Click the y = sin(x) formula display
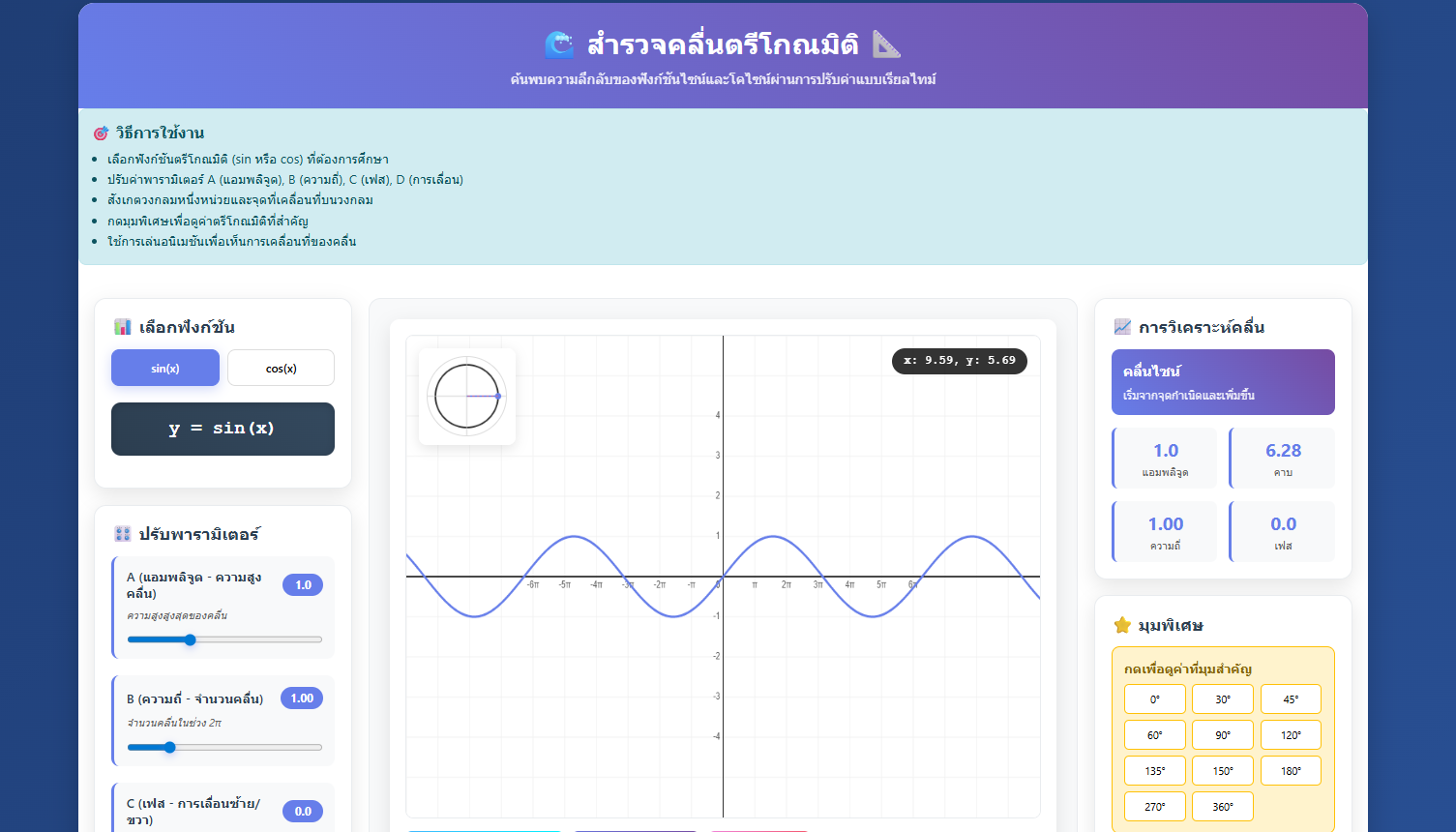Image resolution: width=1456 pixels, height=832 pixels. [x=223, y=429]
